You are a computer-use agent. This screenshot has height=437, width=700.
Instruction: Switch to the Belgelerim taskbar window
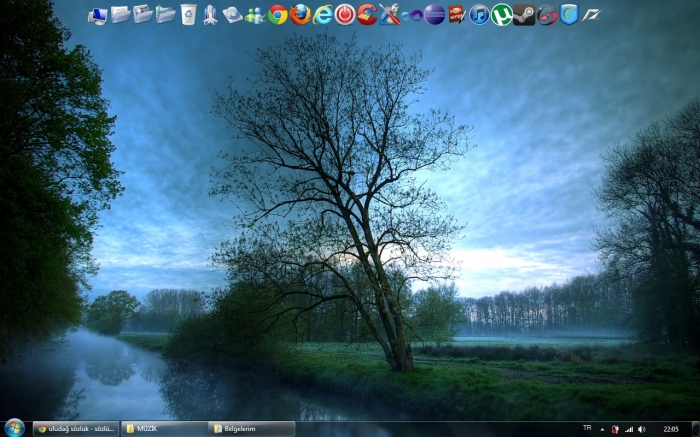pyautogui.click(x=251, y=429)
